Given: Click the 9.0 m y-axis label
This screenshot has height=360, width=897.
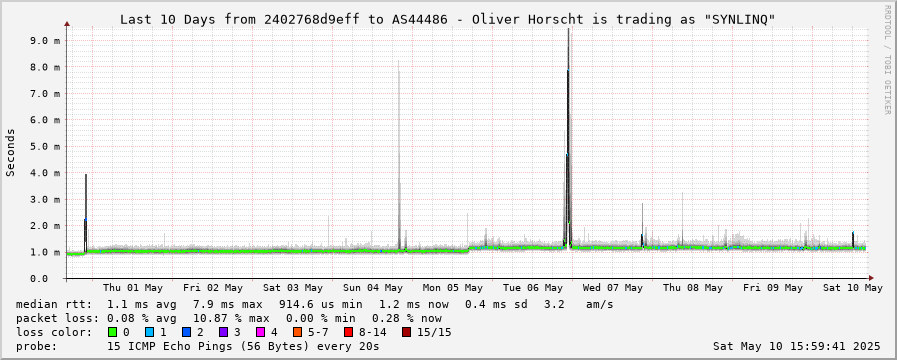Looking at the screenshot, I should (48, 40).
